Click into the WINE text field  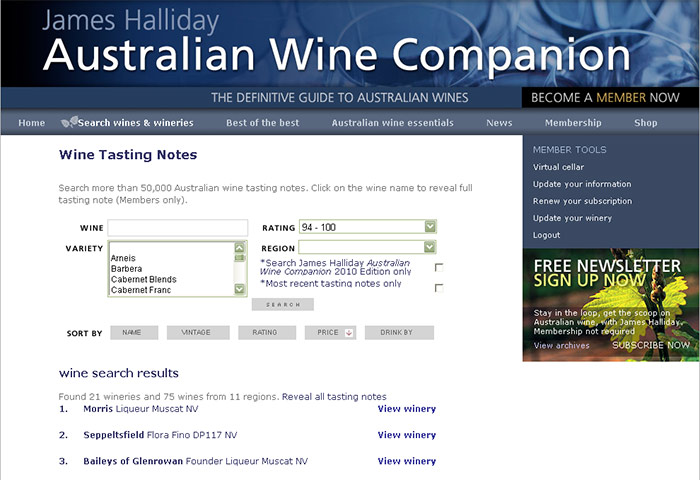pos(178,228)
